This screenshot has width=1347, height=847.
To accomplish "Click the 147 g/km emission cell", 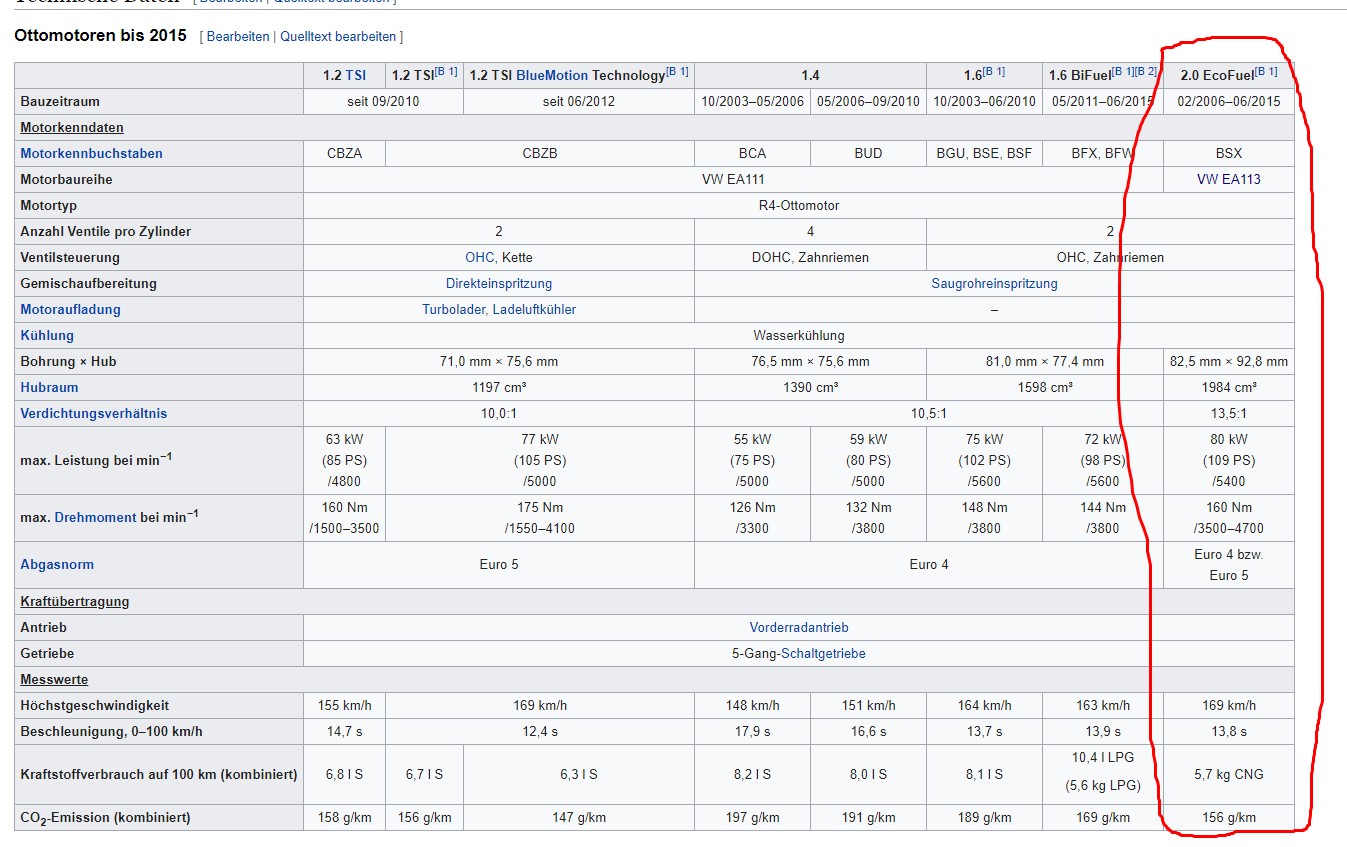I will (x=578, y=817).
